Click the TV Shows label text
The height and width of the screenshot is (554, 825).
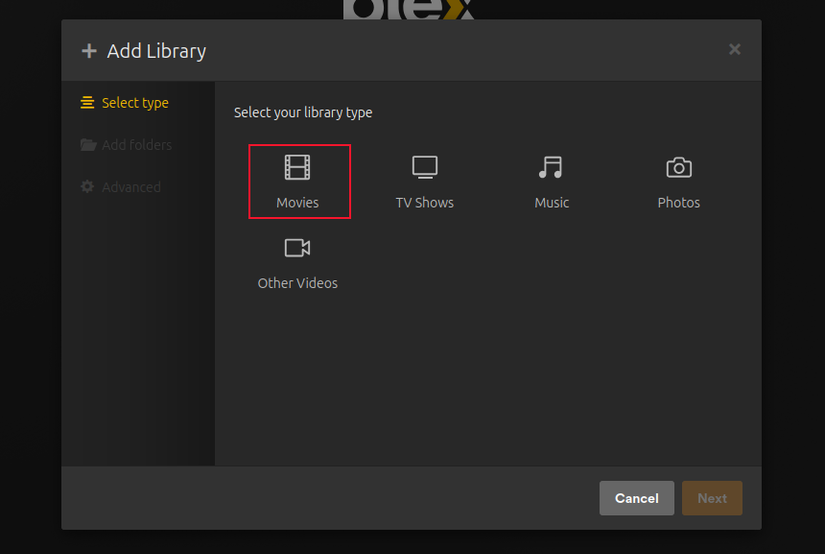pos(425,203)
